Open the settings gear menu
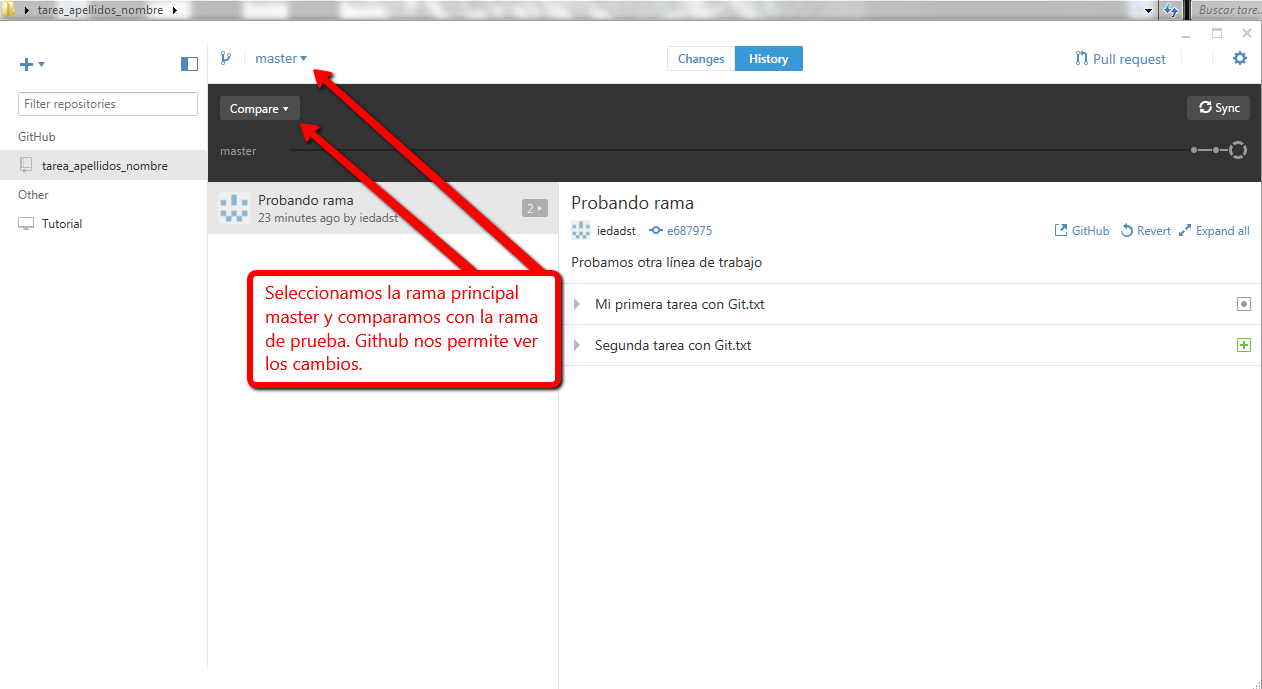The image size is (1262, 689). coord(1240,58)
